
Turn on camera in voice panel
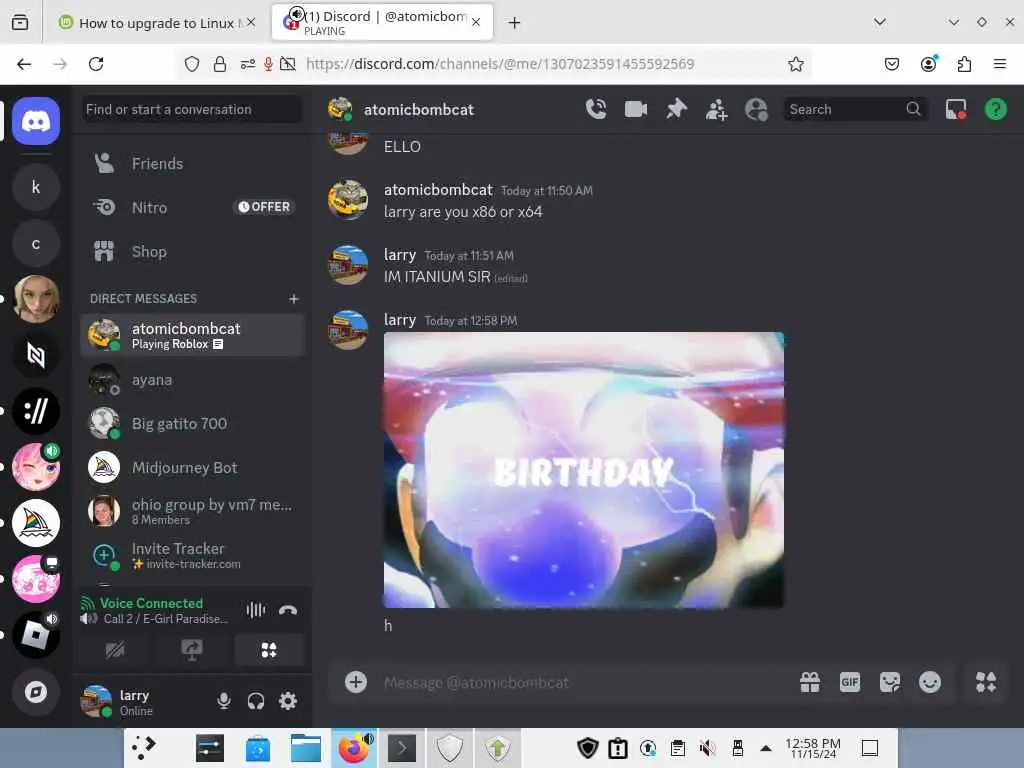click(x=115, y=650)
